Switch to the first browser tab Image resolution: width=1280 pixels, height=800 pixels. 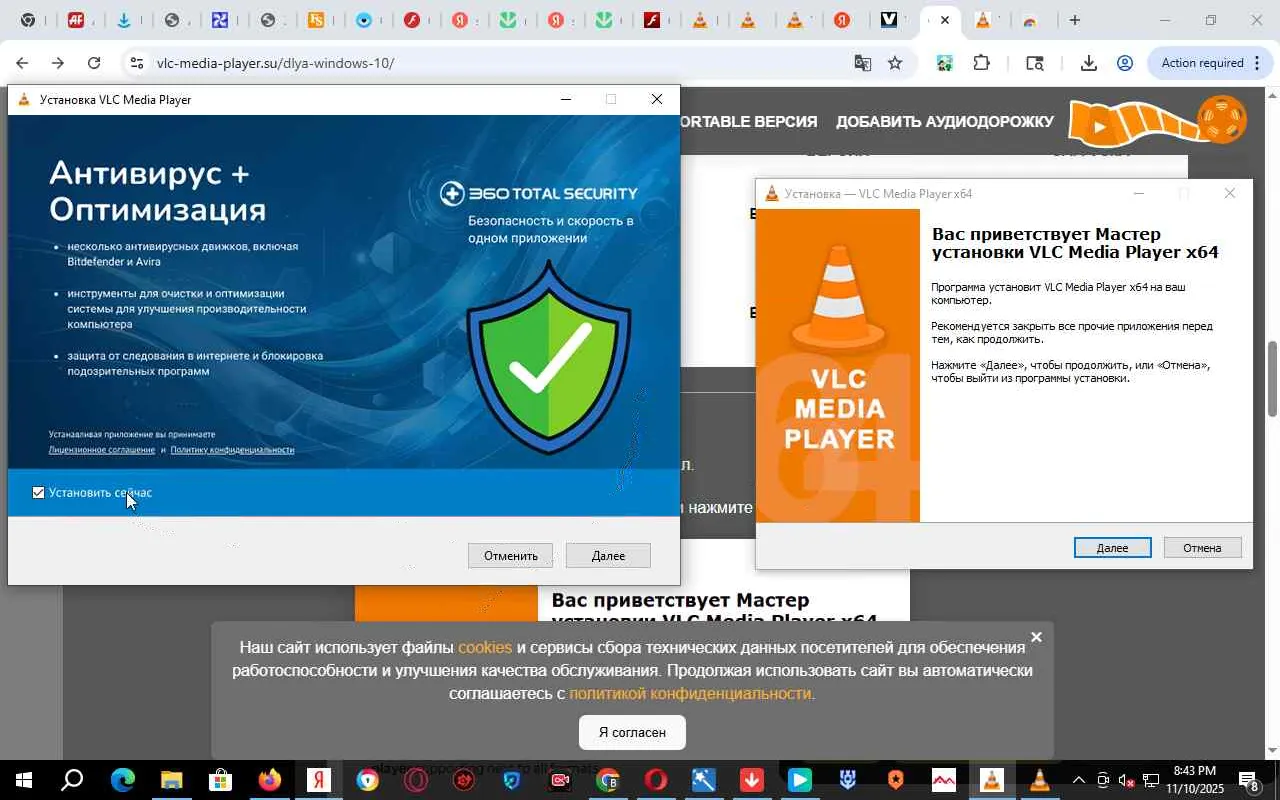pyautogui.click(x=27, y=20)
